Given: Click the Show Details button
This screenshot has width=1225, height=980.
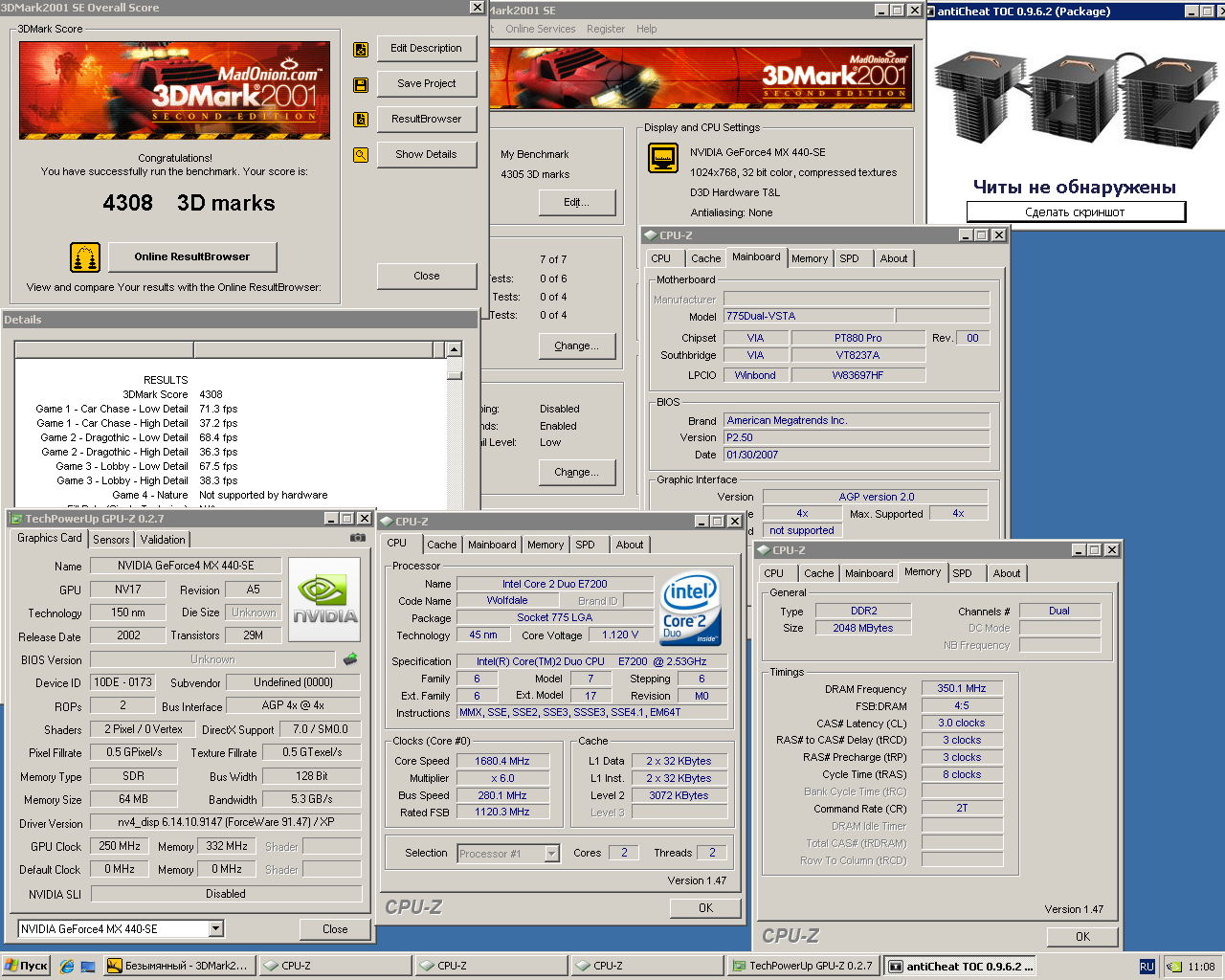Looking at the screenshot, I should [426, 155].
